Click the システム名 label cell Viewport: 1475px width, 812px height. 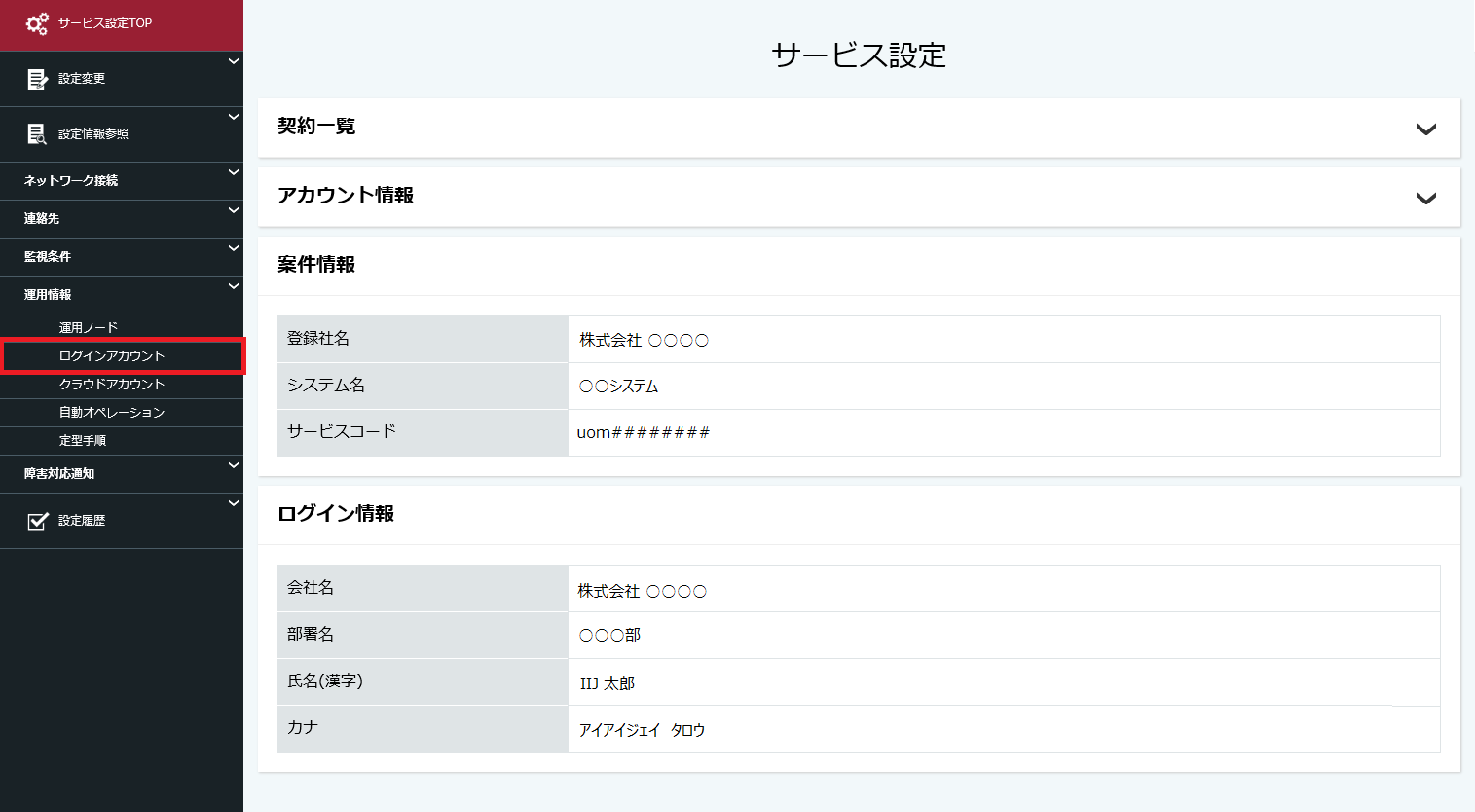[423, 386]
